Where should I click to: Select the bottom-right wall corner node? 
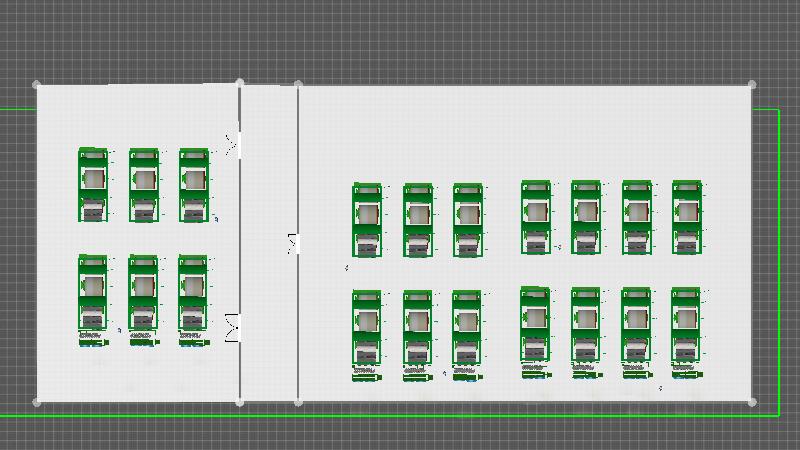tap(752, 402)
